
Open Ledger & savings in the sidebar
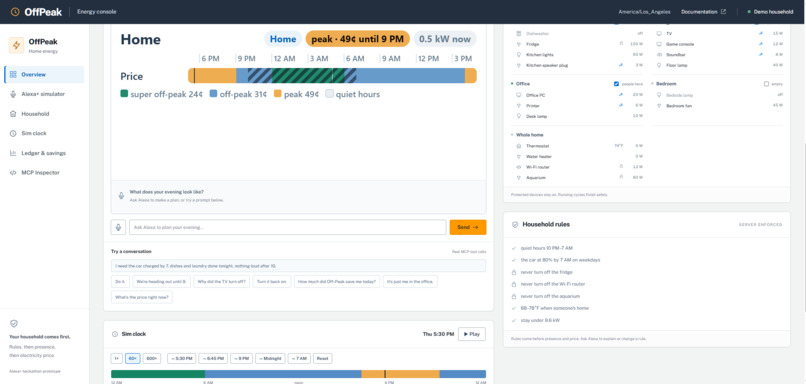(x=44, y=153)
